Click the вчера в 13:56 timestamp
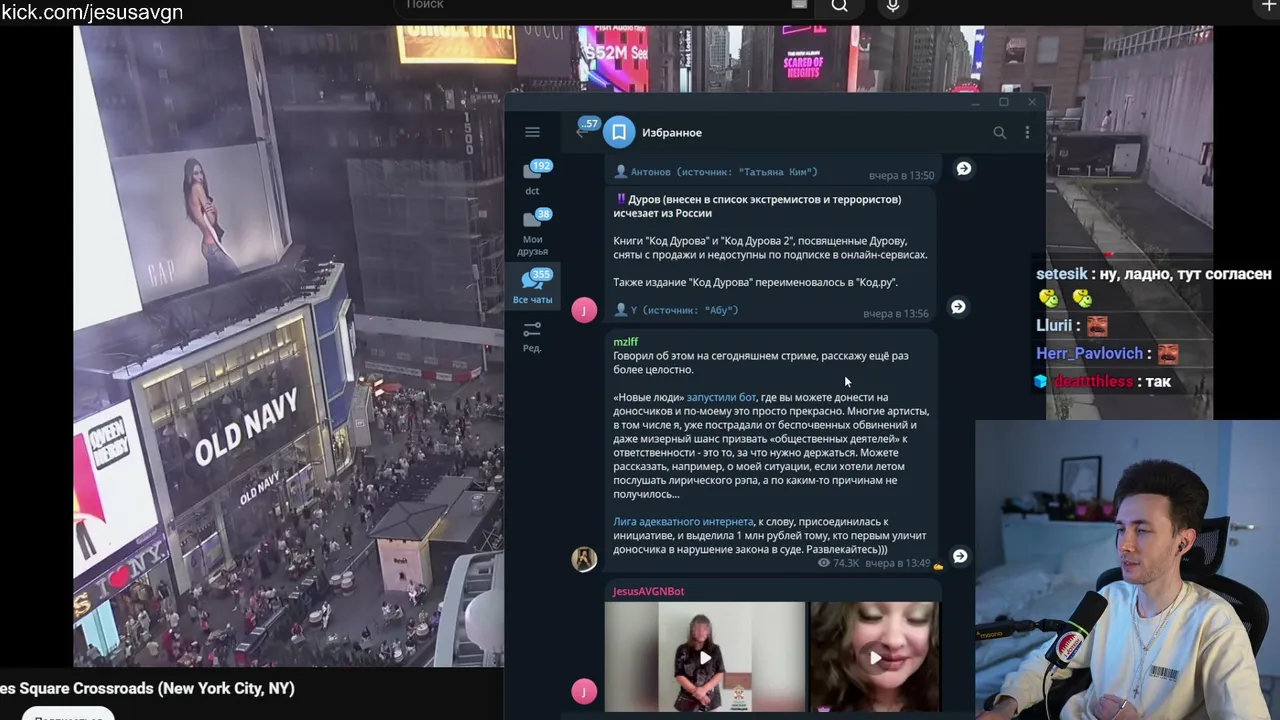Screen dimensions: 1280x720 click(896, 314)
